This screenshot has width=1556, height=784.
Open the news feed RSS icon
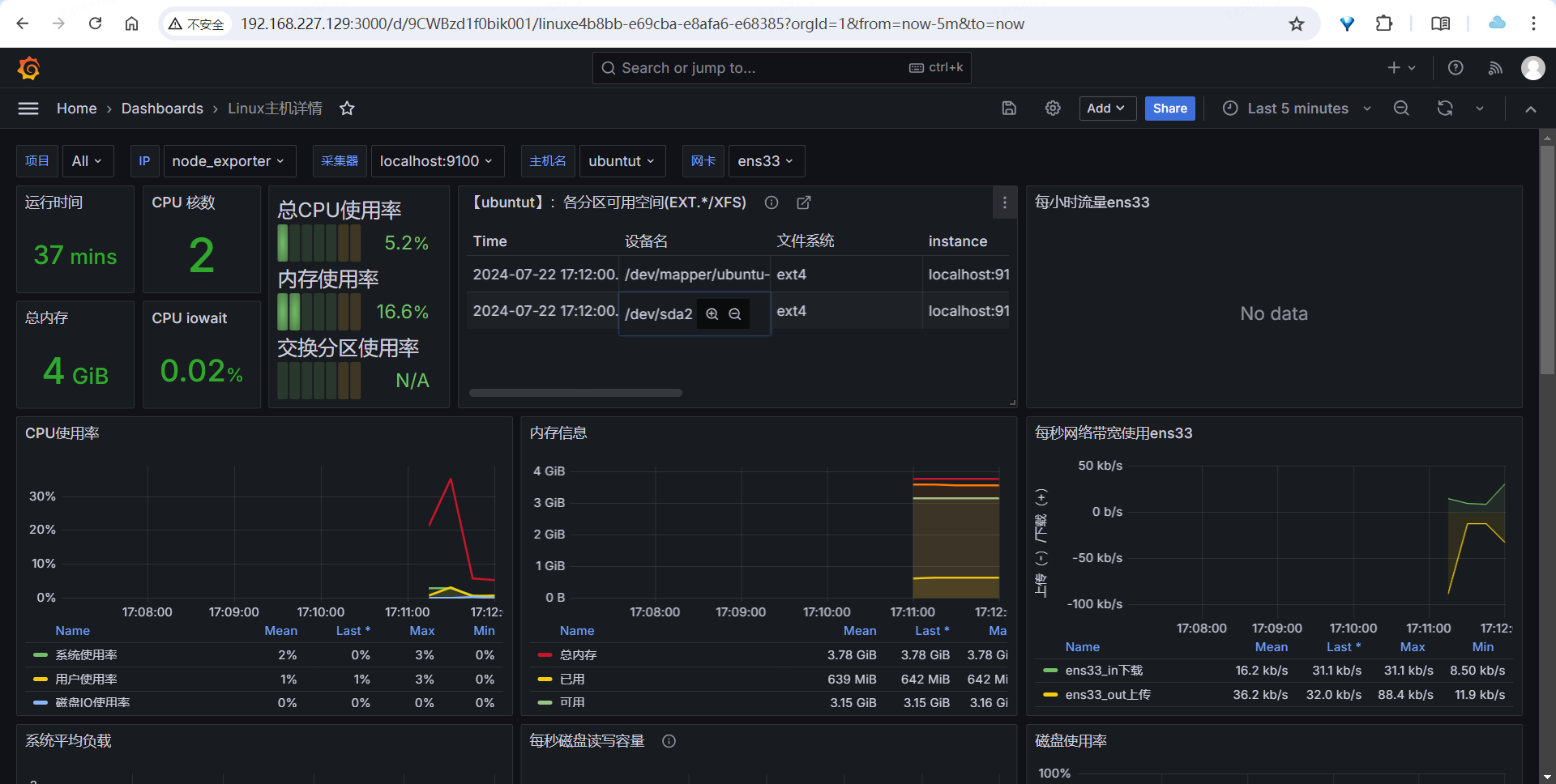(x=1495, y=68)
